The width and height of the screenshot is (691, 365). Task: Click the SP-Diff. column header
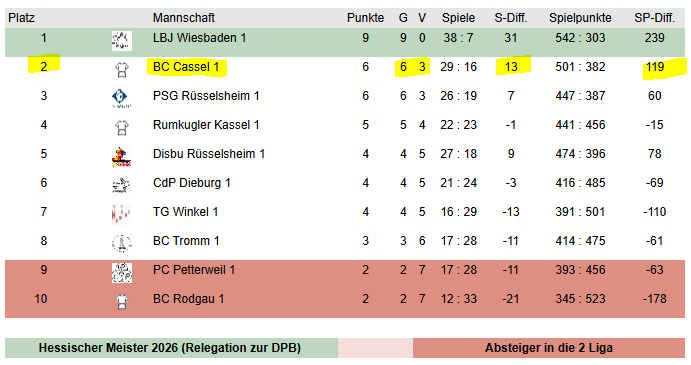click(654, 18)
